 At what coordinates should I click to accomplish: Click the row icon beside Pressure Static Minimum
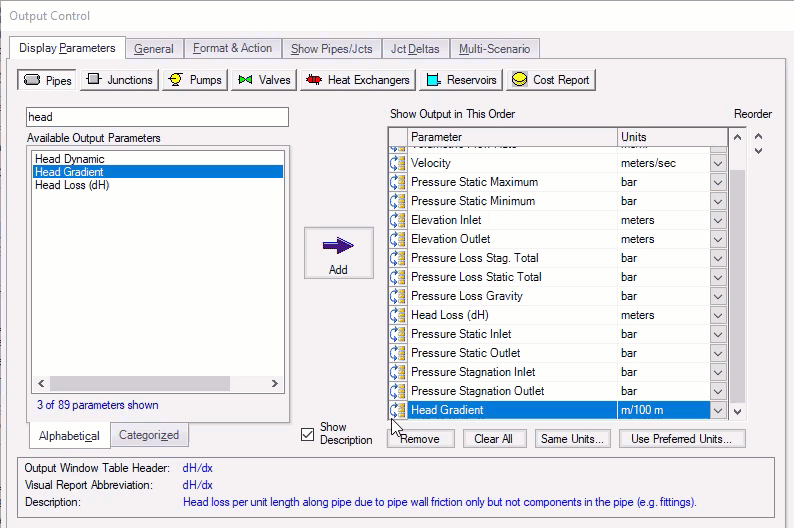point(398,201)
